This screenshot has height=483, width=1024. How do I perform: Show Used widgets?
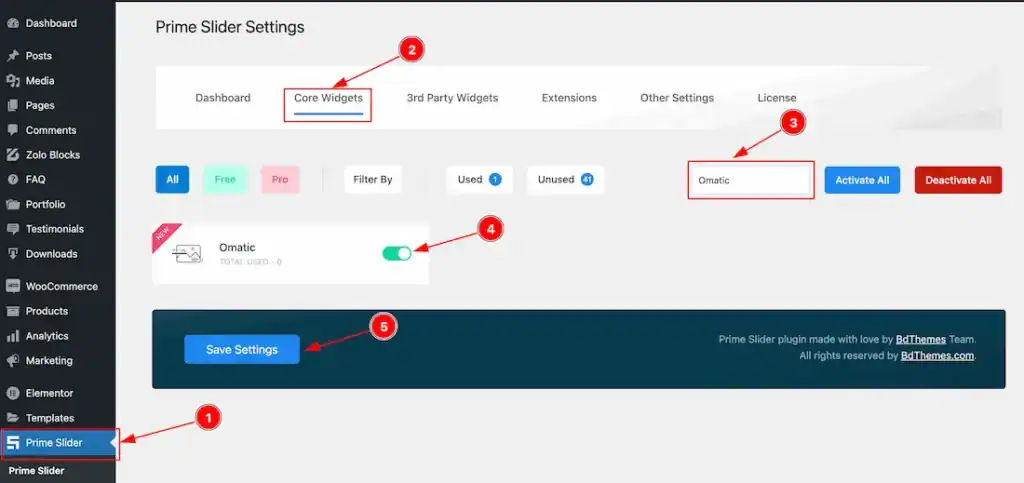(479, 179)
